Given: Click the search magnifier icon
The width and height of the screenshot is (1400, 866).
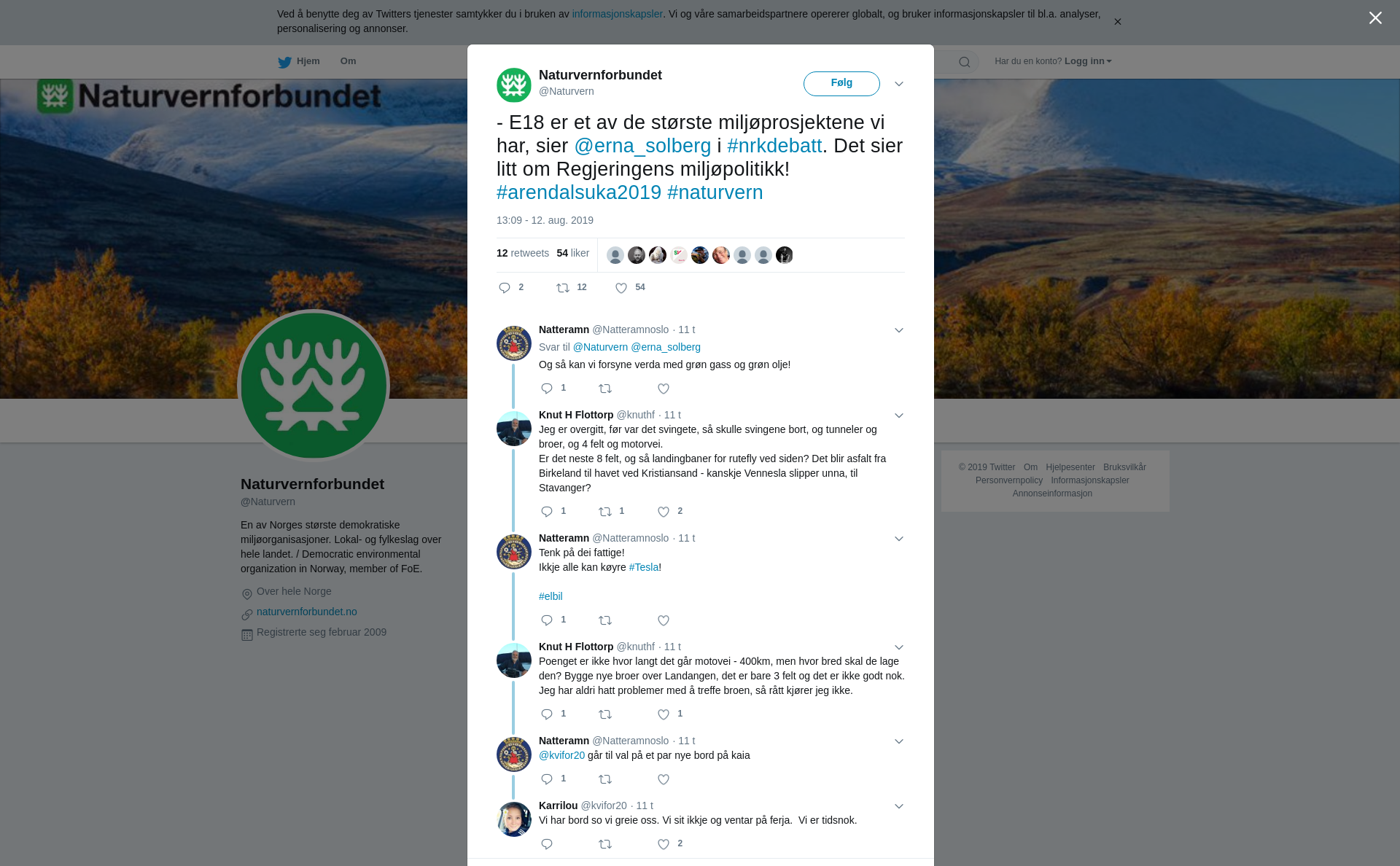Looking at the screenshot, I should point(965,62).
